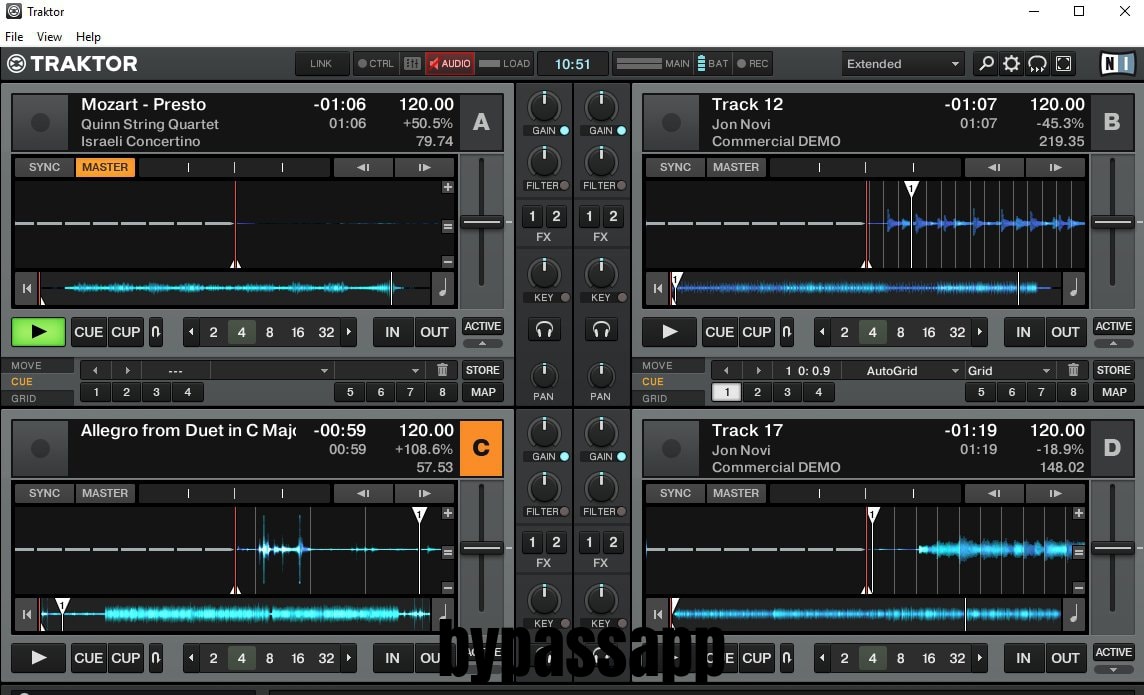Screen dimensions: 1144x695
Task: Delete cue point trash icon on Deck A
Action: pyautogui.click(x=442, y=370)
